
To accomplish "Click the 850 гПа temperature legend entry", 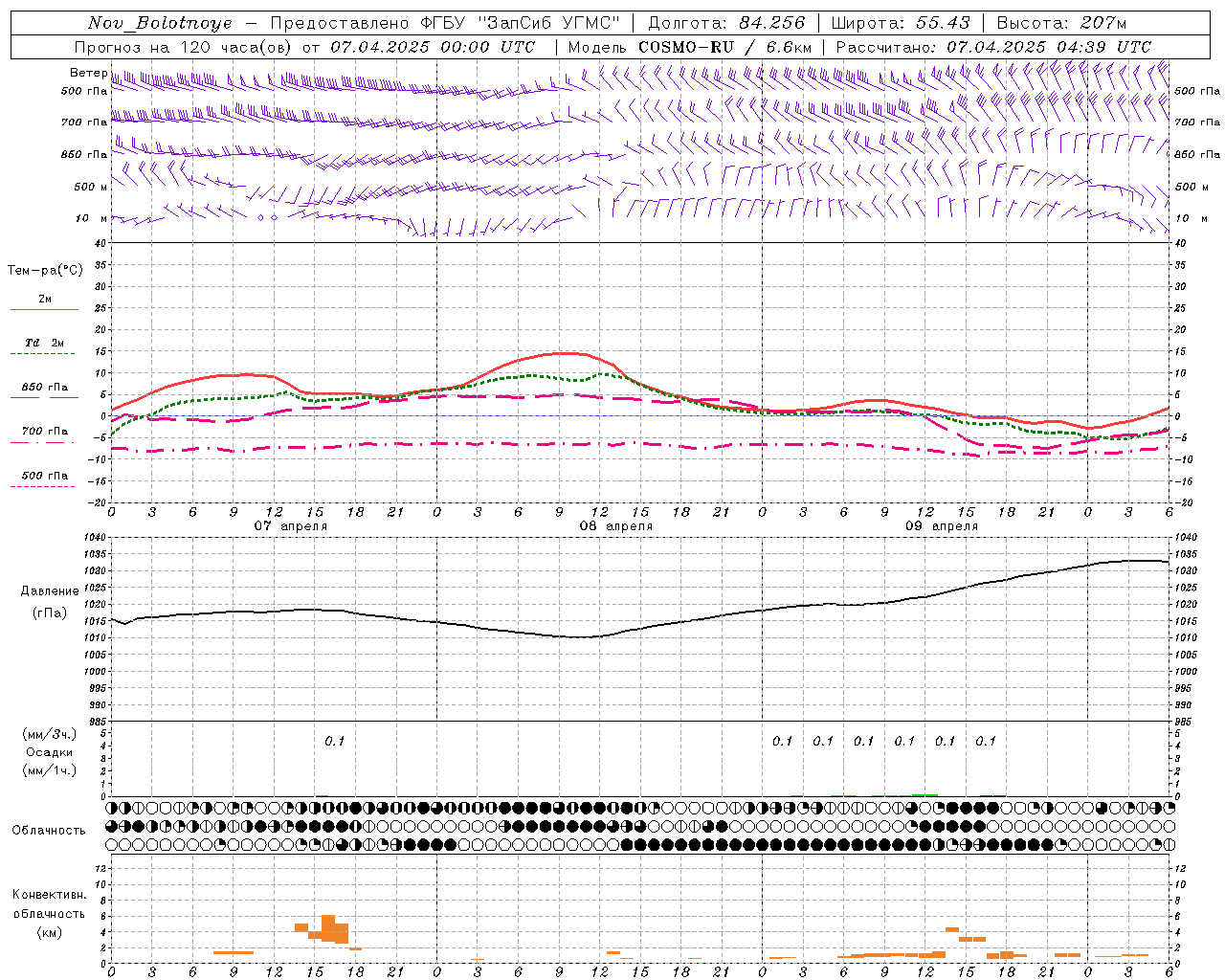I will tap(45, 388).
